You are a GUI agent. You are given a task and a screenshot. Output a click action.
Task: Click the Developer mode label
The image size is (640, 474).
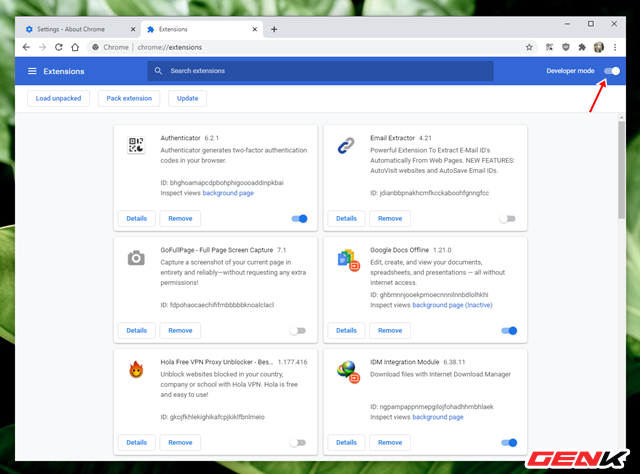[570, 71]
